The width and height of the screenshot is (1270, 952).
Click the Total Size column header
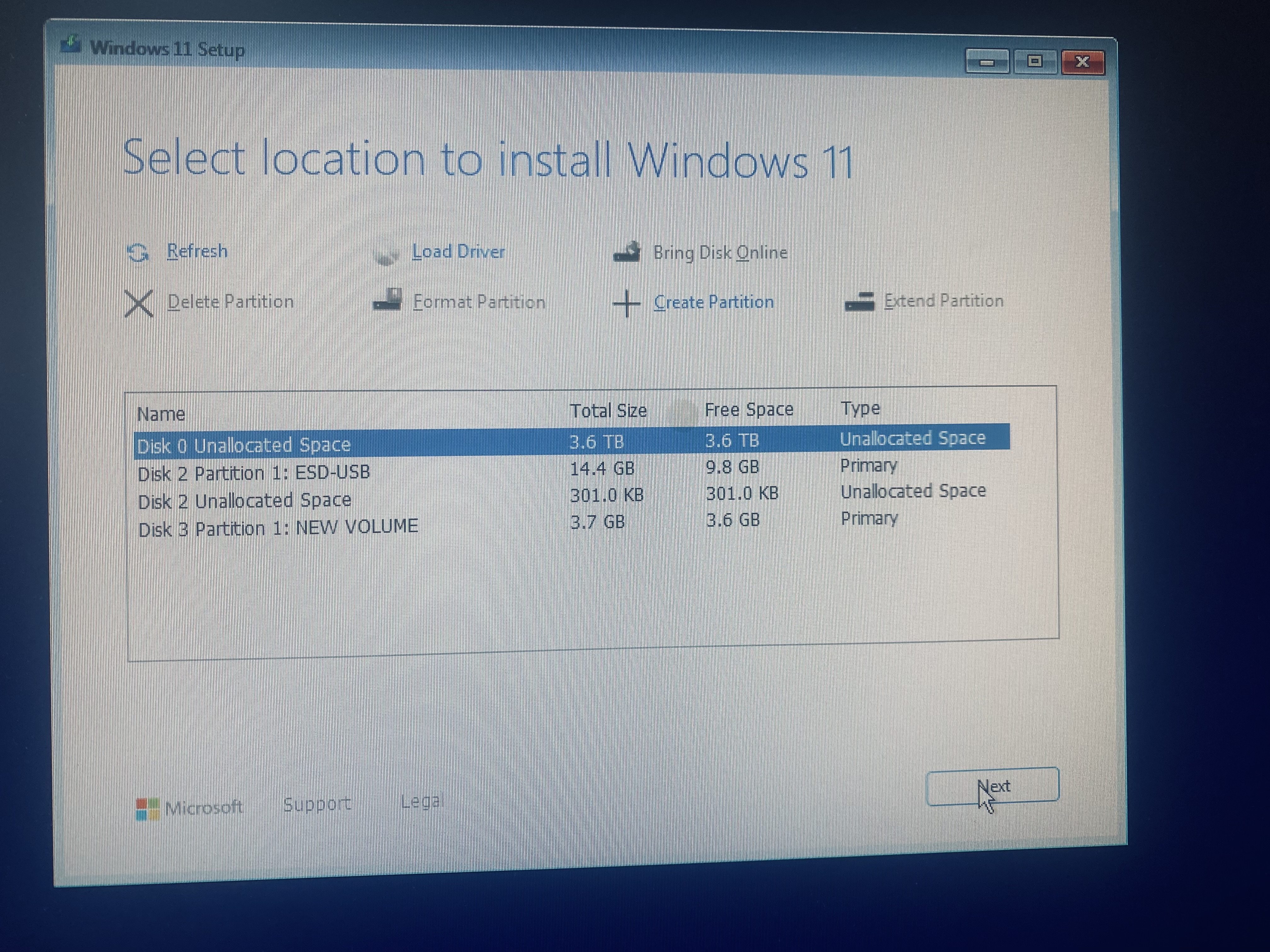(x=608, y=411)
